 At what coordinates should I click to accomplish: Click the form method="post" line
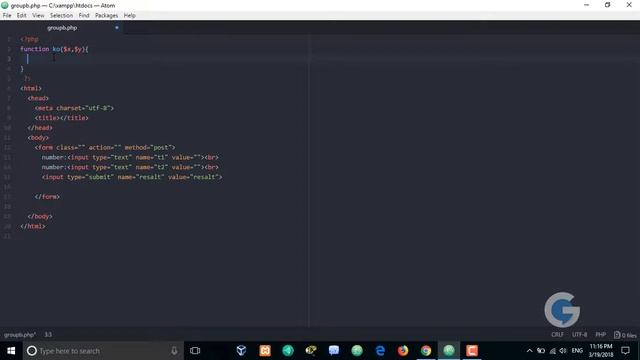[105, 147]
